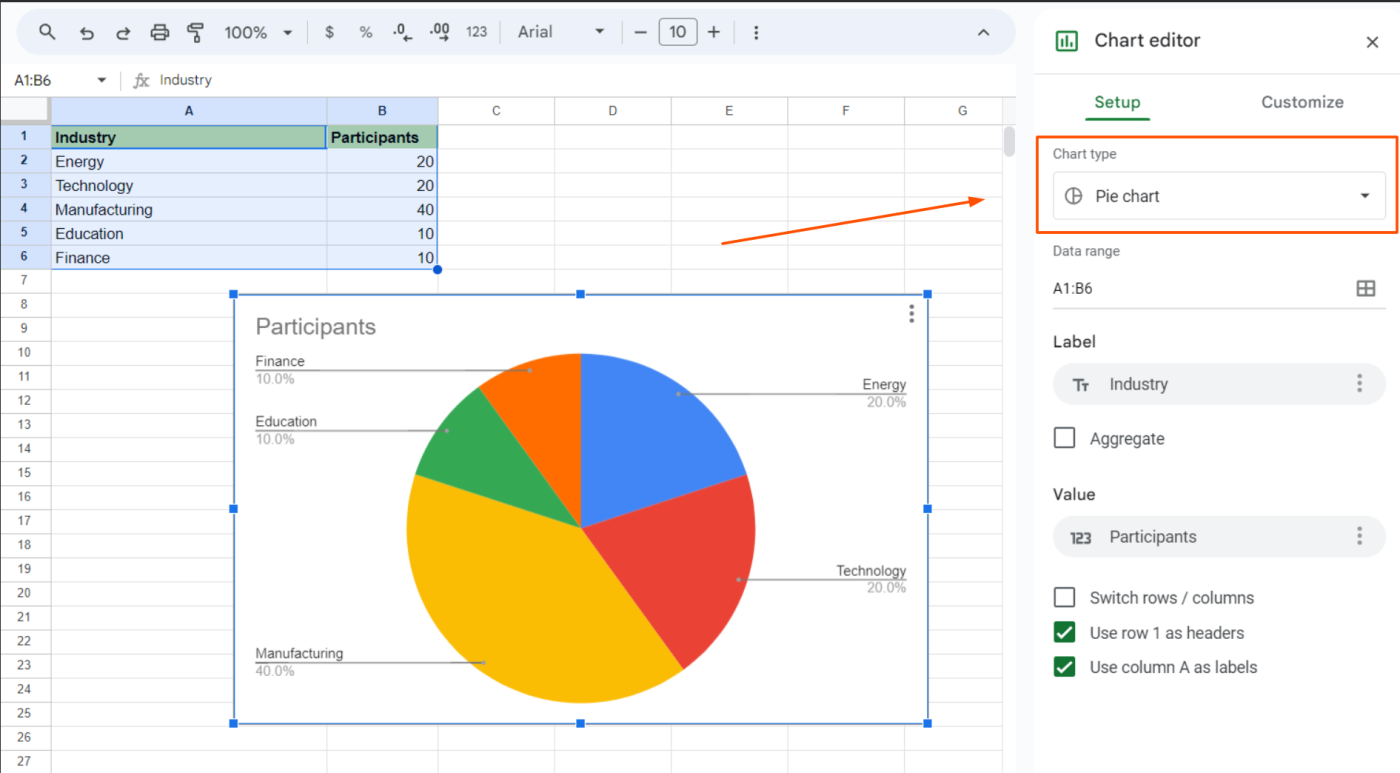The height and width of the screenshot is (773, 1400).
Task: Enable Switch rows / columns
Action: (1065, 597)
